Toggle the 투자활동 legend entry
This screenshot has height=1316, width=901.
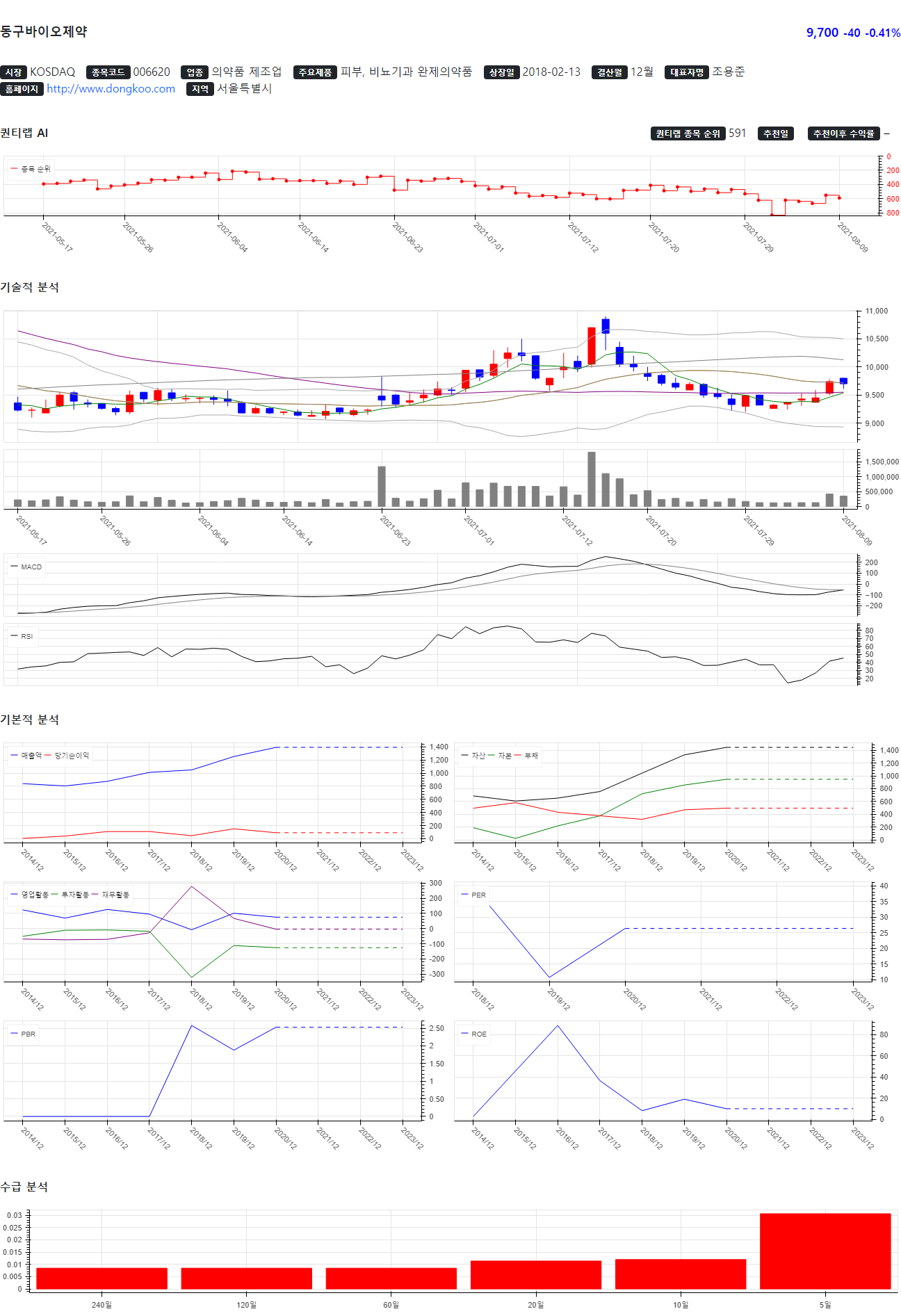pyautogui.click(x=71, y=895)
